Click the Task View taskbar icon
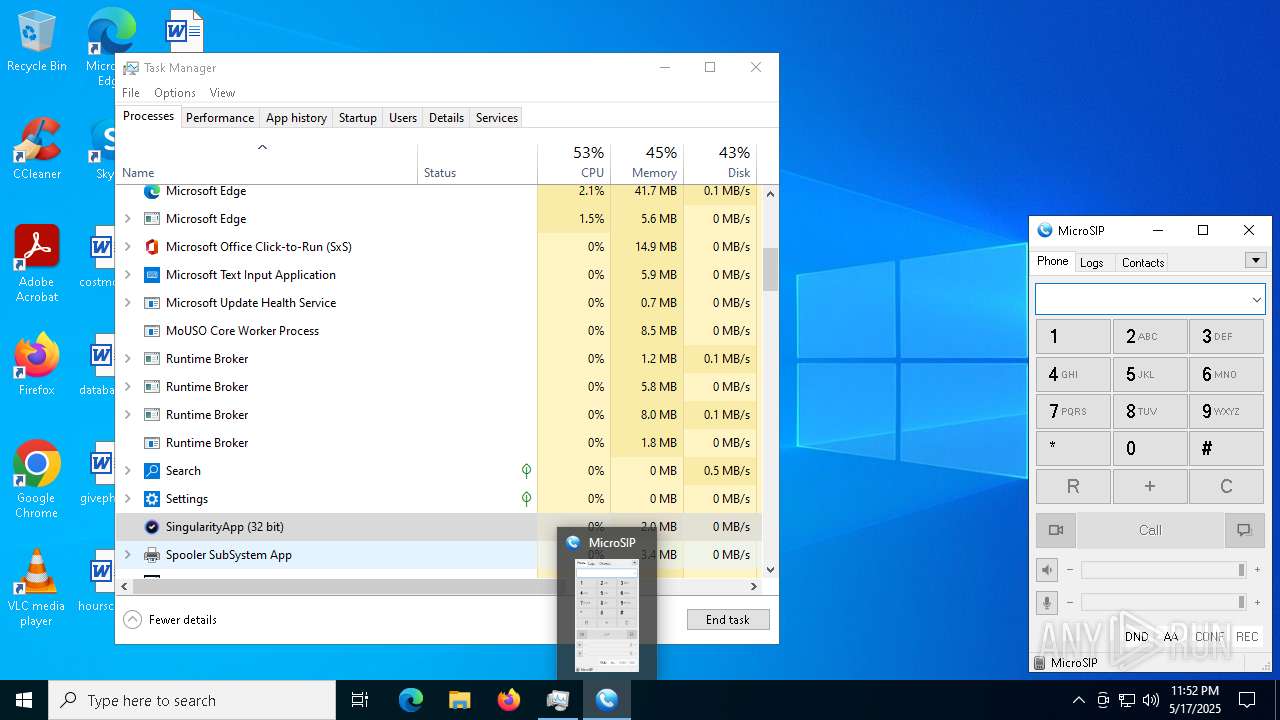The image size is (1280, 720). tap(360, 700)
